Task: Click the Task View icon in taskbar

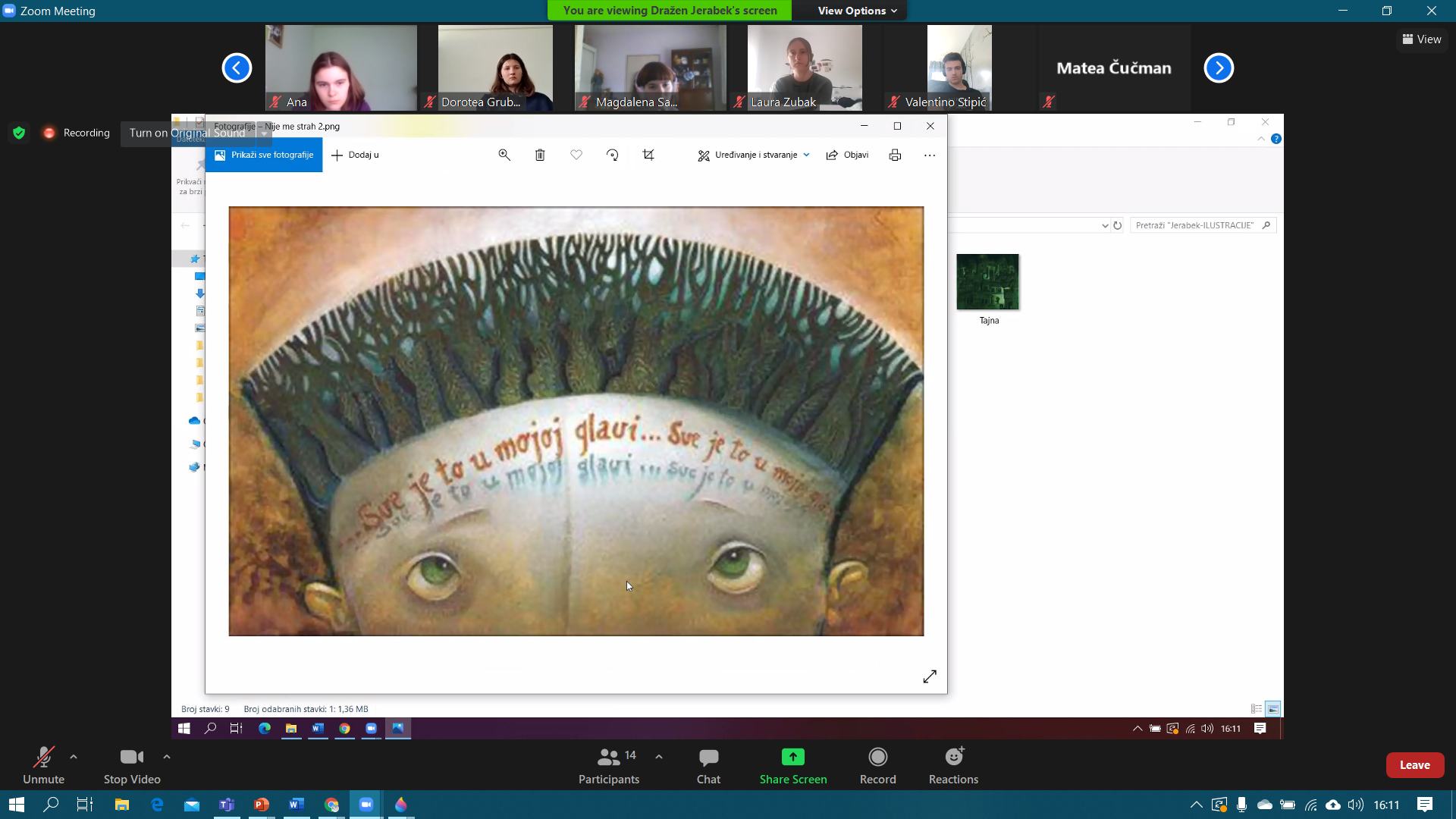Action: pos(85,805)
